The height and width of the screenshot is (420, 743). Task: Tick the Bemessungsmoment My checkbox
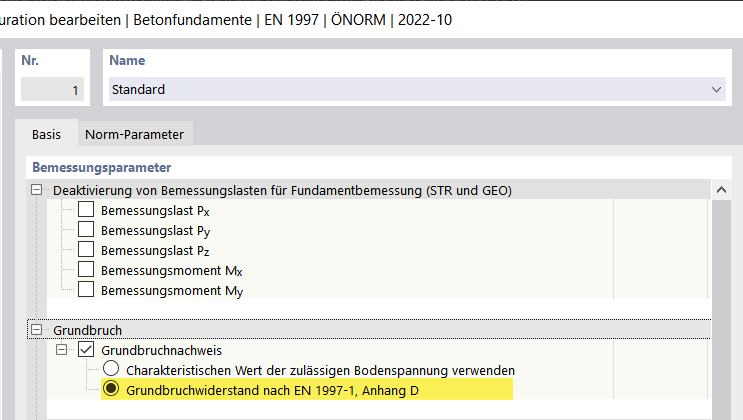pos(86,290)
